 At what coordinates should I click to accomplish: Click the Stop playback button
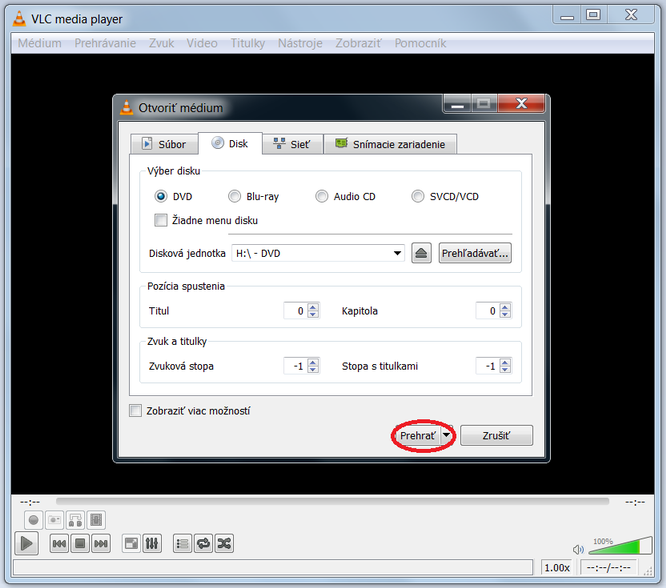80,543
